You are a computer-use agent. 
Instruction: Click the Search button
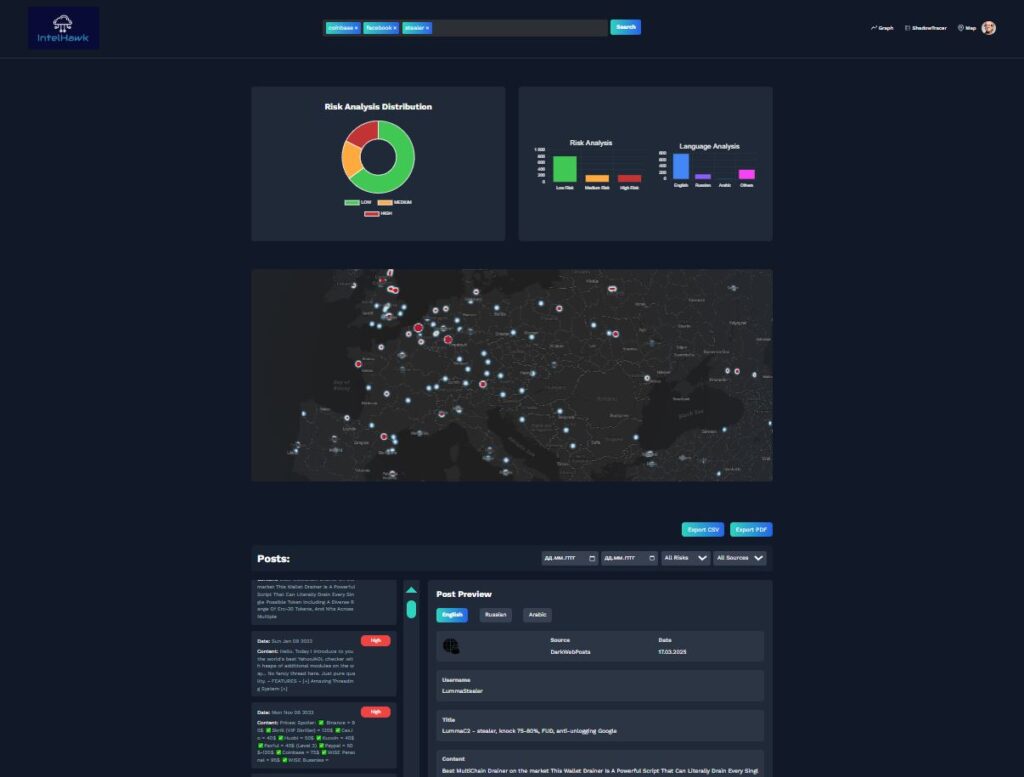tap(625, 27)
